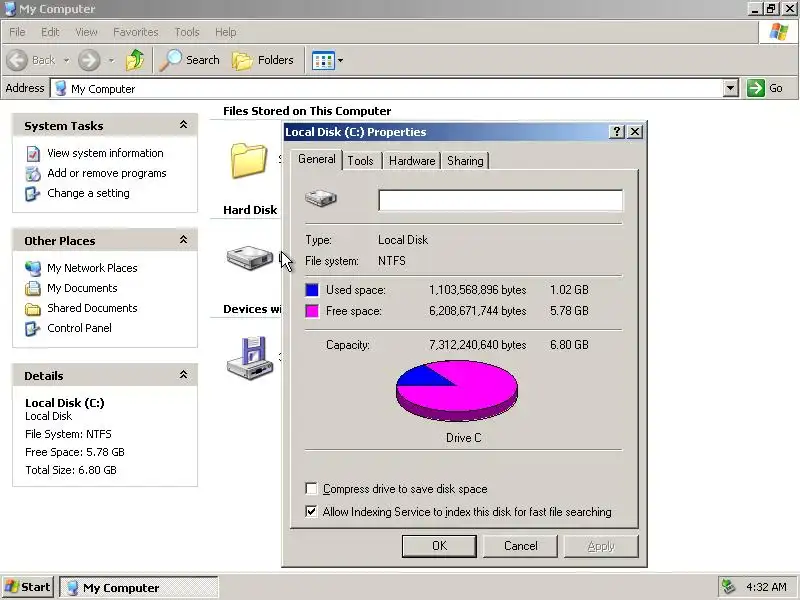800x600 pixels.
Task: Select the shared folder icon under Files Stored
Action: tap(248, 160)
